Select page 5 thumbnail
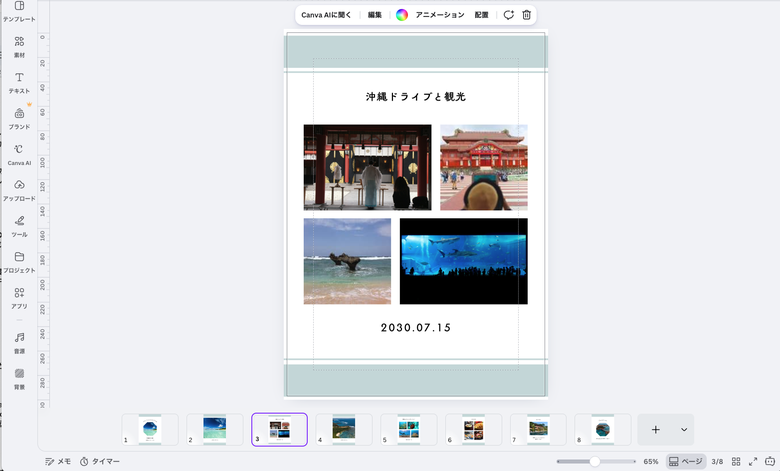The image size is (780, 471). pos(408,429)
